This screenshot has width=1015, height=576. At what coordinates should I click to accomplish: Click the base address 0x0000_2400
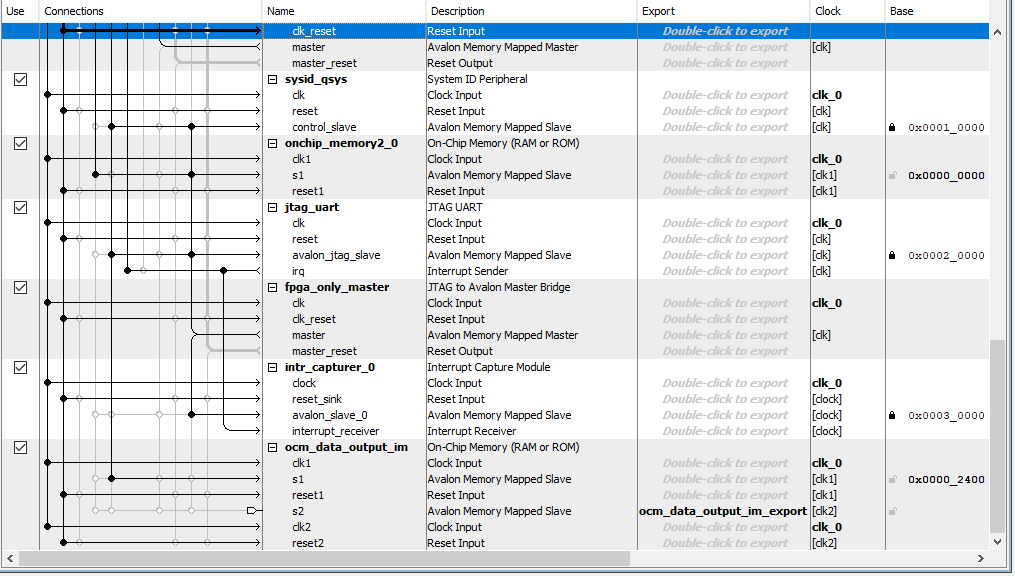point(946,480)
